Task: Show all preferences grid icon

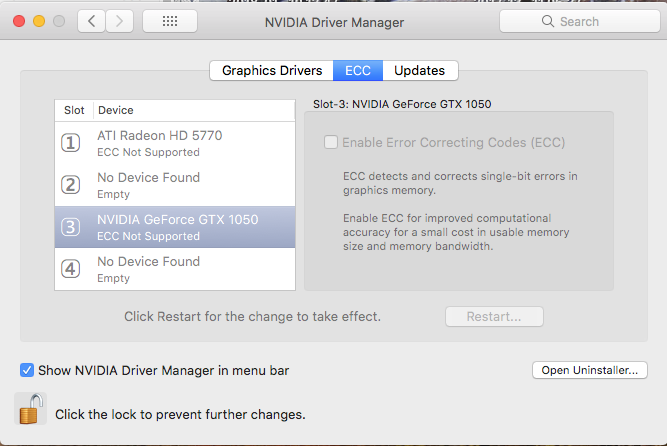Action: pyautogui.click(x=170, y=21)
